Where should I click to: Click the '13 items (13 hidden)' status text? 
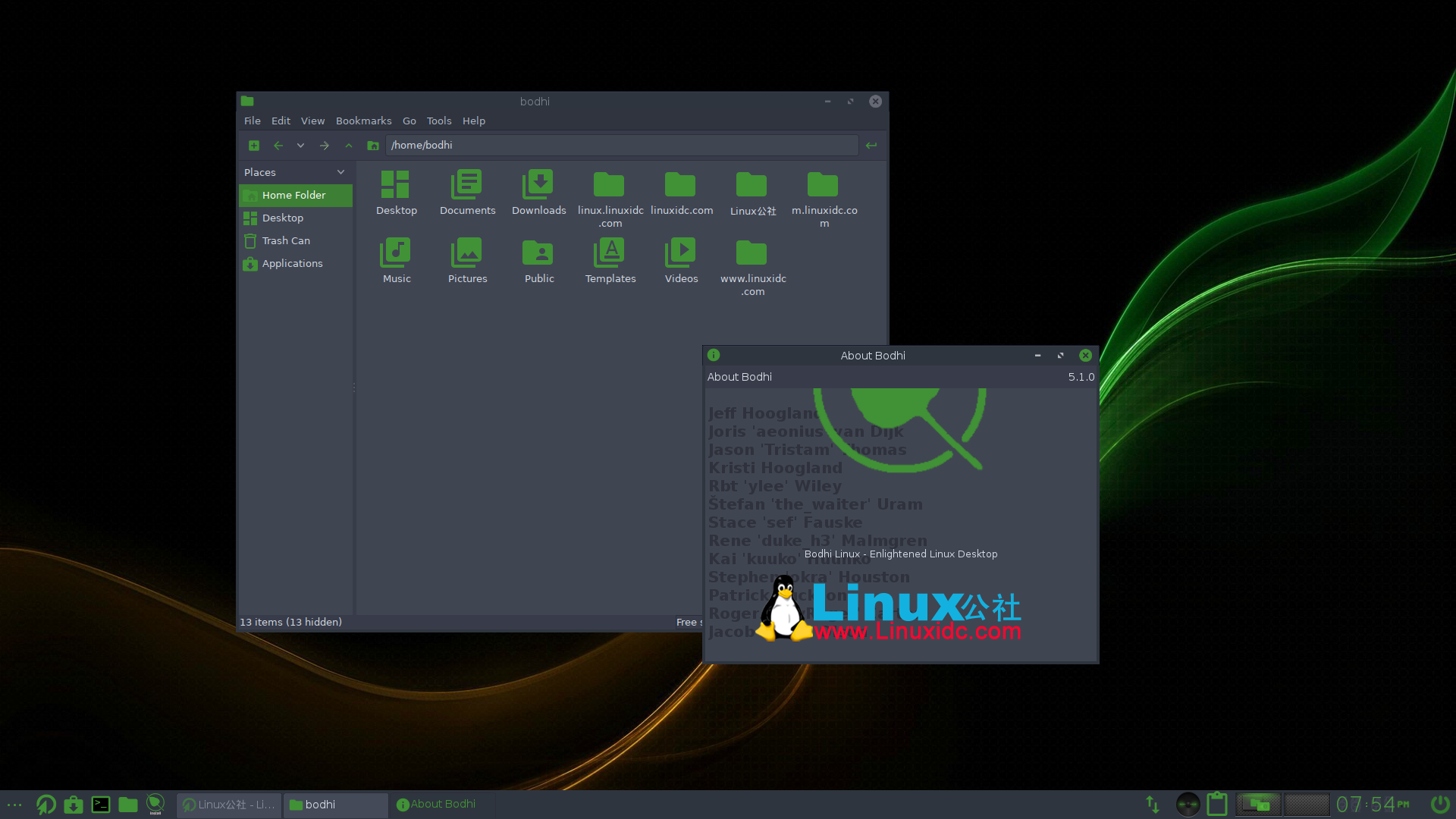[290, 622]
